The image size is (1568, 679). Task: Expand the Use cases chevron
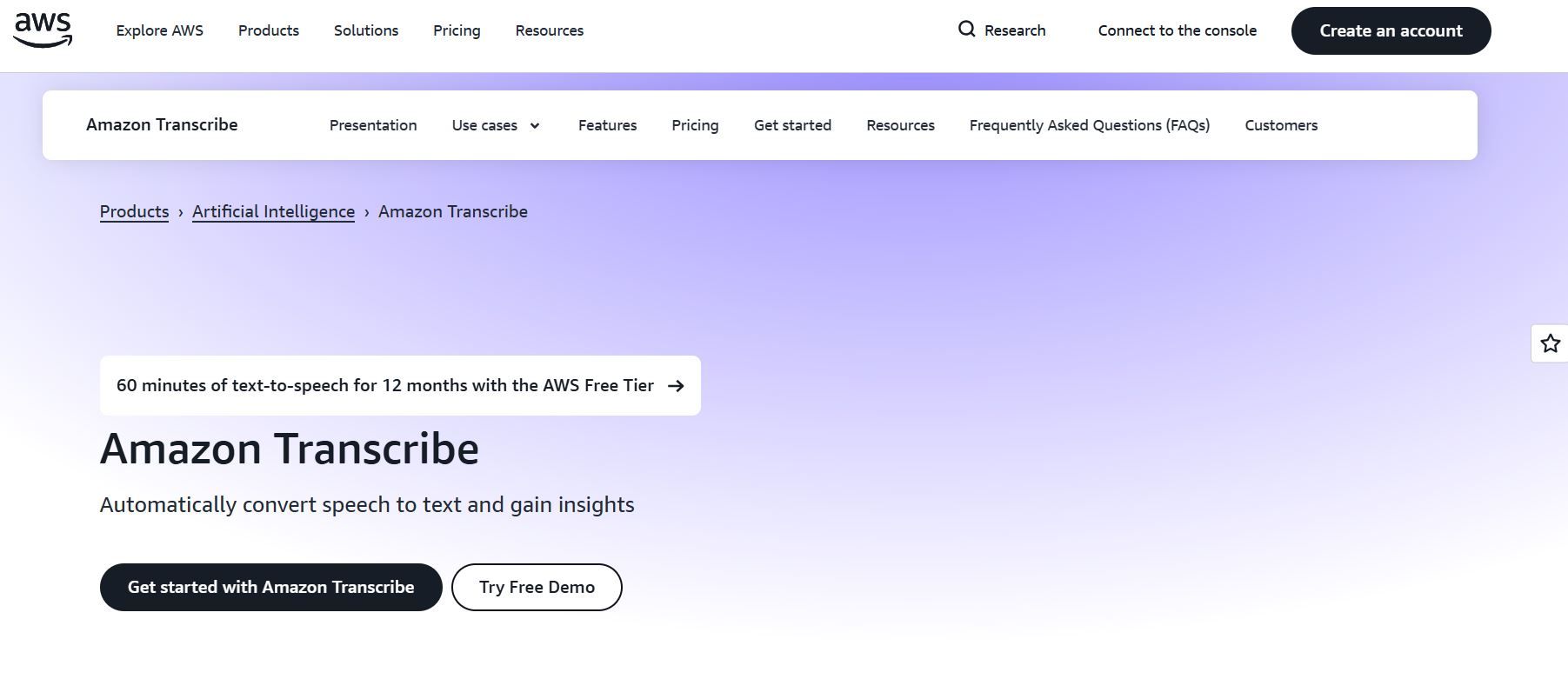pos(535,126)
